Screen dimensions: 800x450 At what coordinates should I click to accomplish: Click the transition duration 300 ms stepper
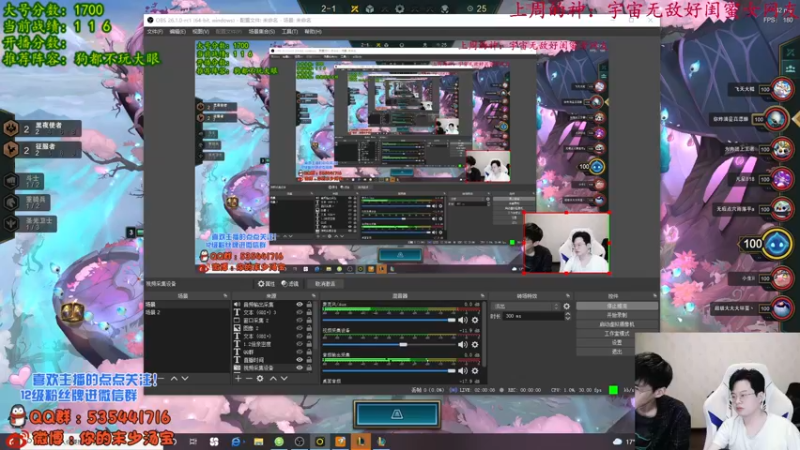pos(568,316)
